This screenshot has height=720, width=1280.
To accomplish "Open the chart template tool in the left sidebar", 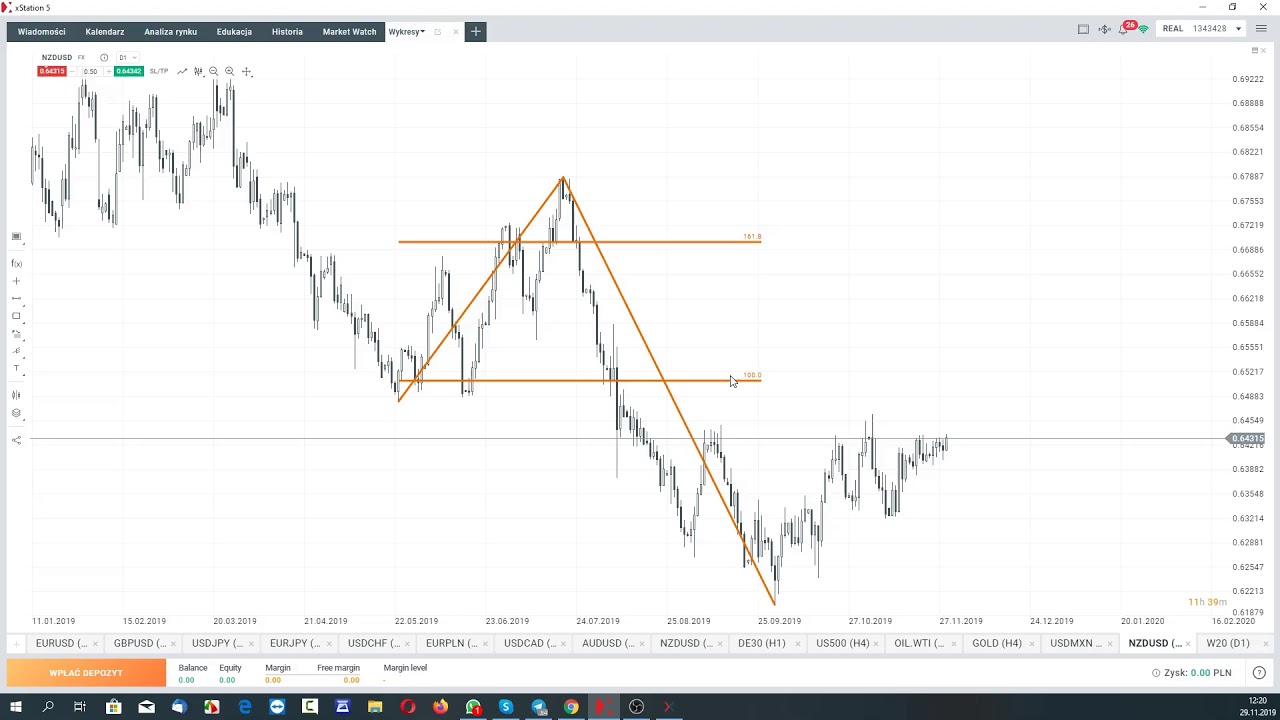I will 16,237.
